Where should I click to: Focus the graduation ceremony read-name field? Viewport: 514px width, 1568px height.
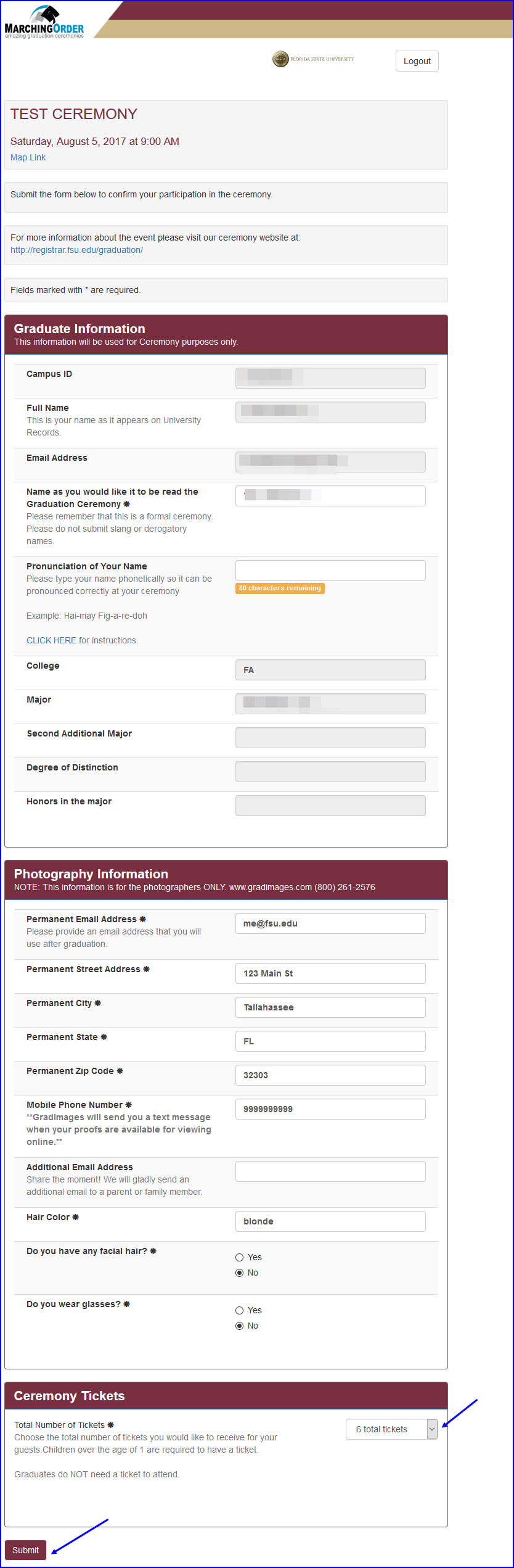[x=330, y=496]
